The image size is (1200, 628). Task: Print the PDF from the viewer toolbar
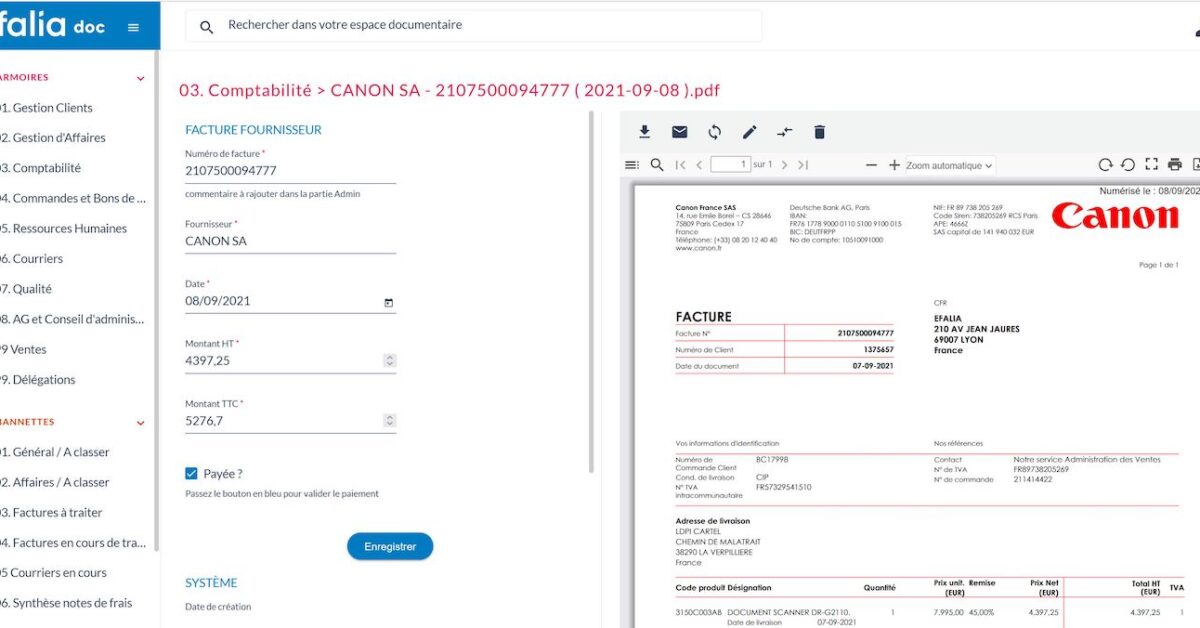tap(1176, 163)
